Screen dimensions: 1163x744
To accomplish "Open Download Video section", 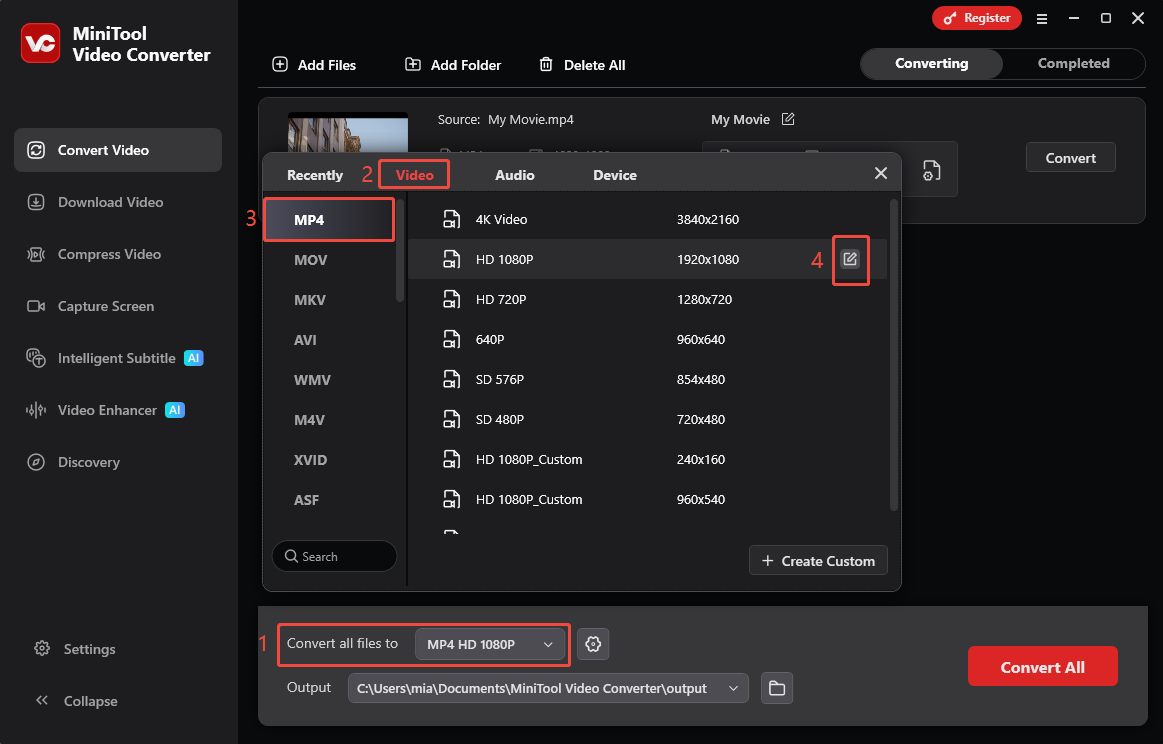I will pos(118,202).
